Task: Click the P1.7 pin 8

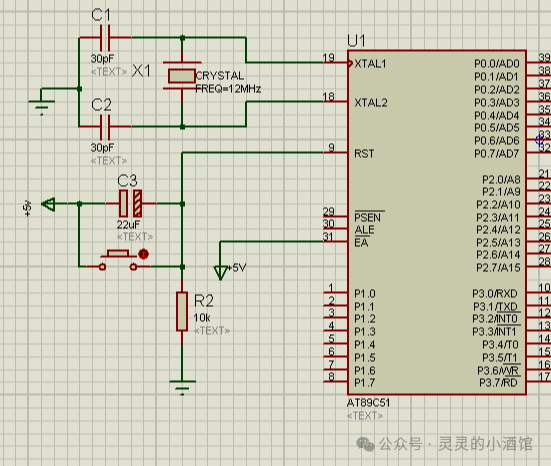Action: coord(335,382)
